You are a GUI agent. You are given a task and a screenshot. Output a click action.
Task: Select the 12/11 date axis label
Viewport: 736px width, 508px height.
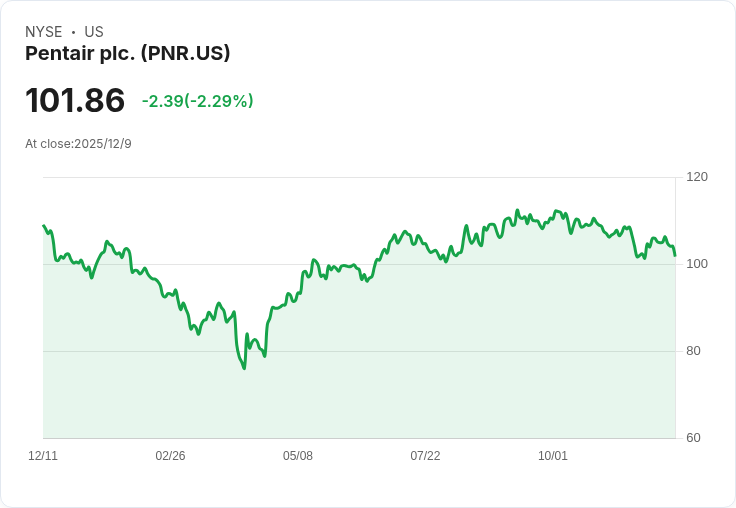43,455
